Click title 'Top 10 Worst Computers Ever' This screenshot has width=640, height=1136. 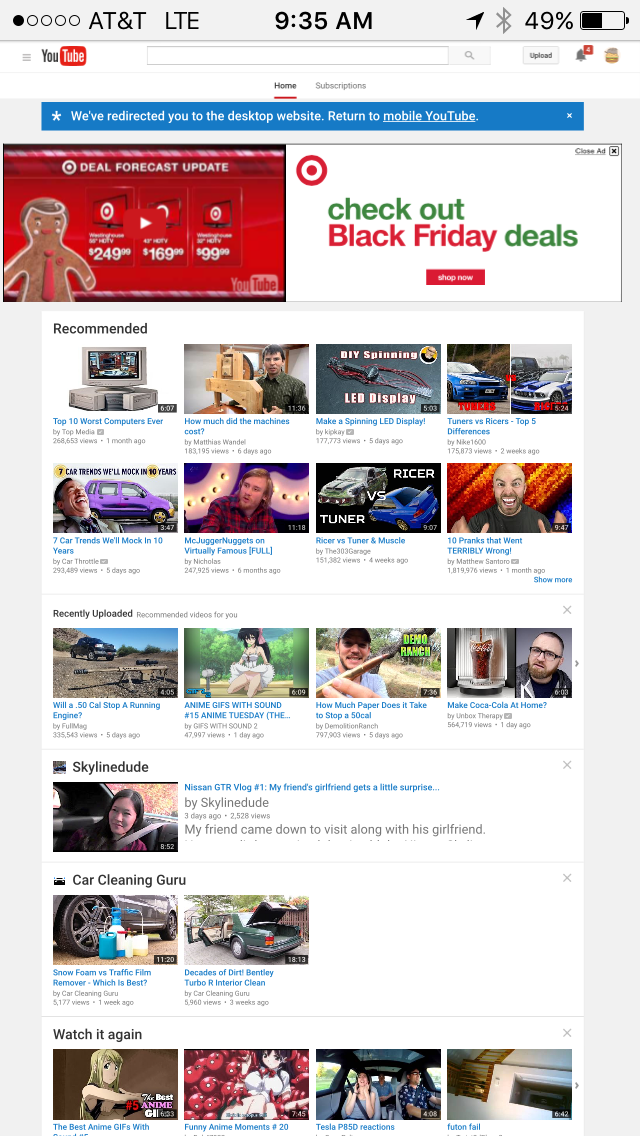(108, 421)
